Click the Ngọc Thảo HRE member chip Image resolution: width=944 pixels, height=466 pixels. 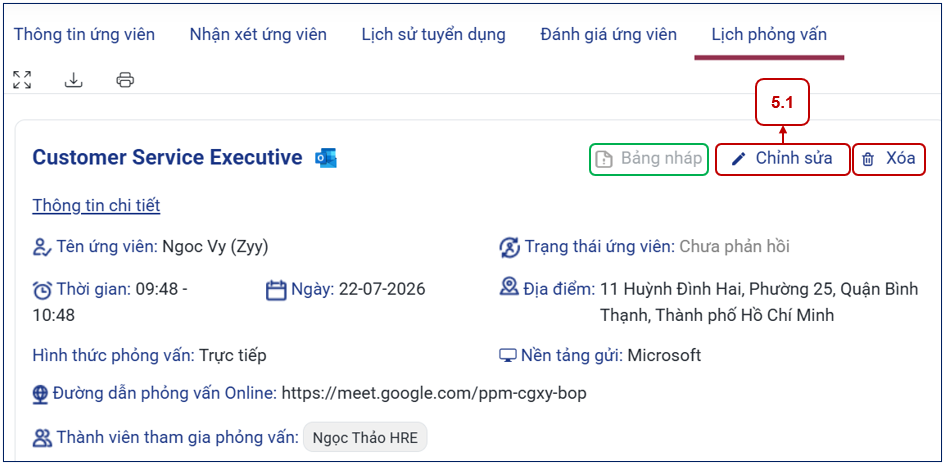click(x=365, y=438)
